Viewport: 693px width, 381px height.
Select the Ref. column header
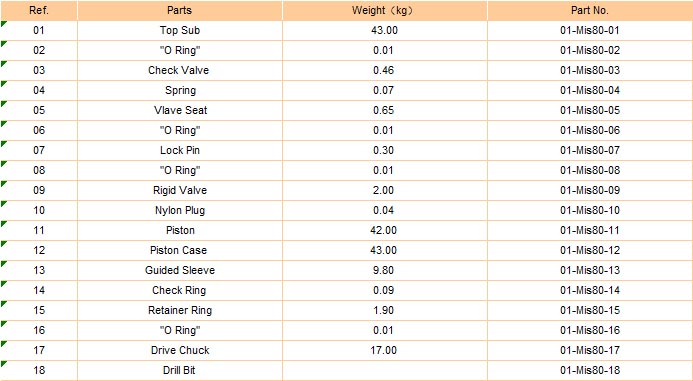(39, 10)
